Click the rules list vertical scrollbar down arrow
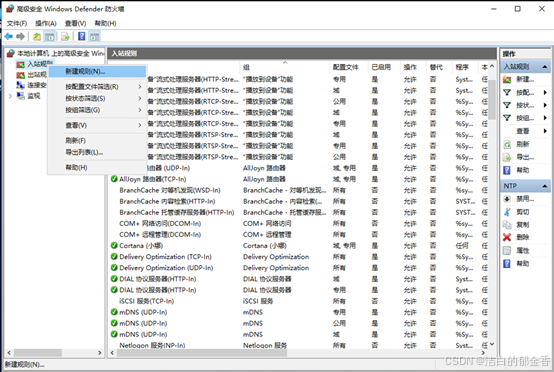554x372 pixels. [x=493, y=344]
